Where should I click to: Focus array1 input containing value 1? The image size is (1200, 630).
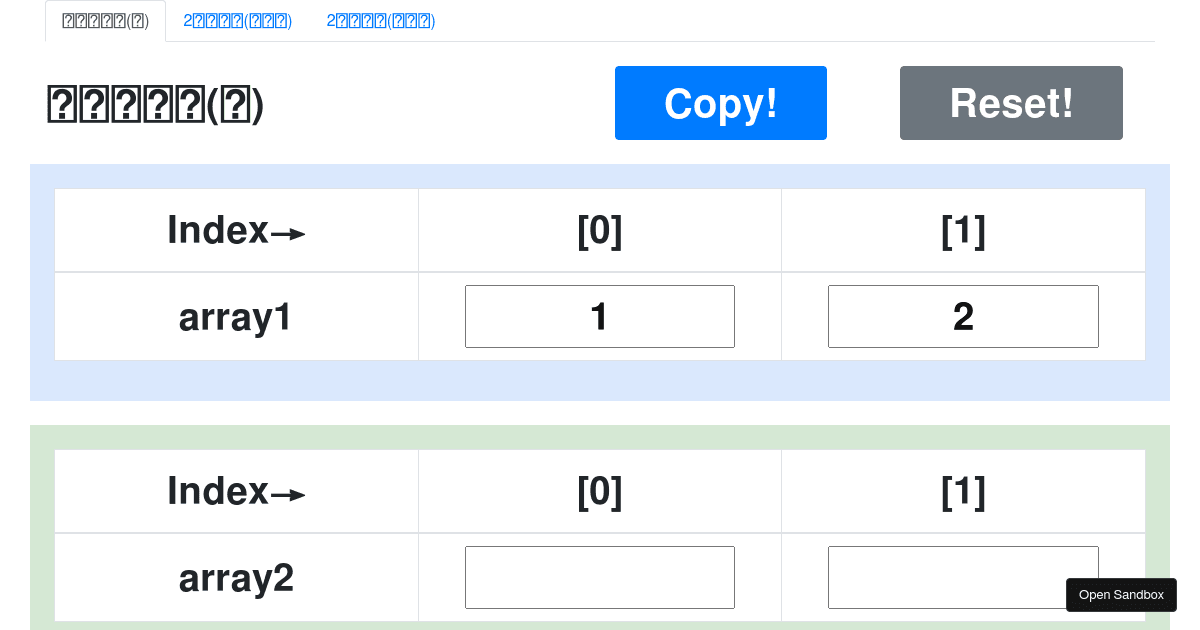click(x=599, y=317)
